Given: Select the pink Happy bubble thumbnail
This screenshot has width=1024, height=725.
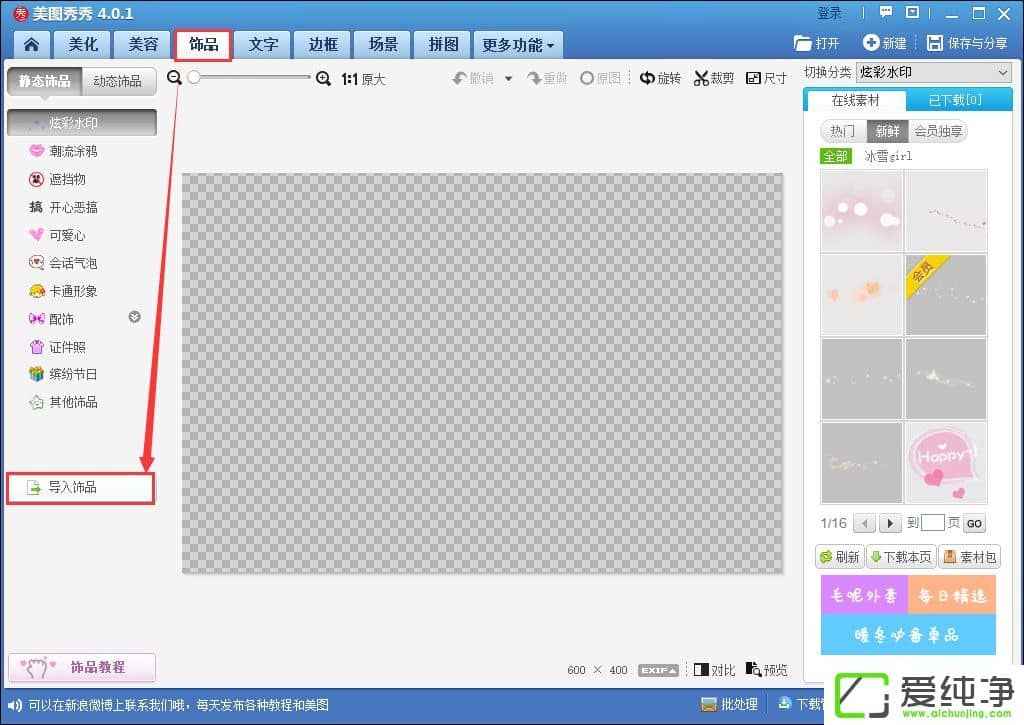Looking at the screenshot, I should 946,462.
